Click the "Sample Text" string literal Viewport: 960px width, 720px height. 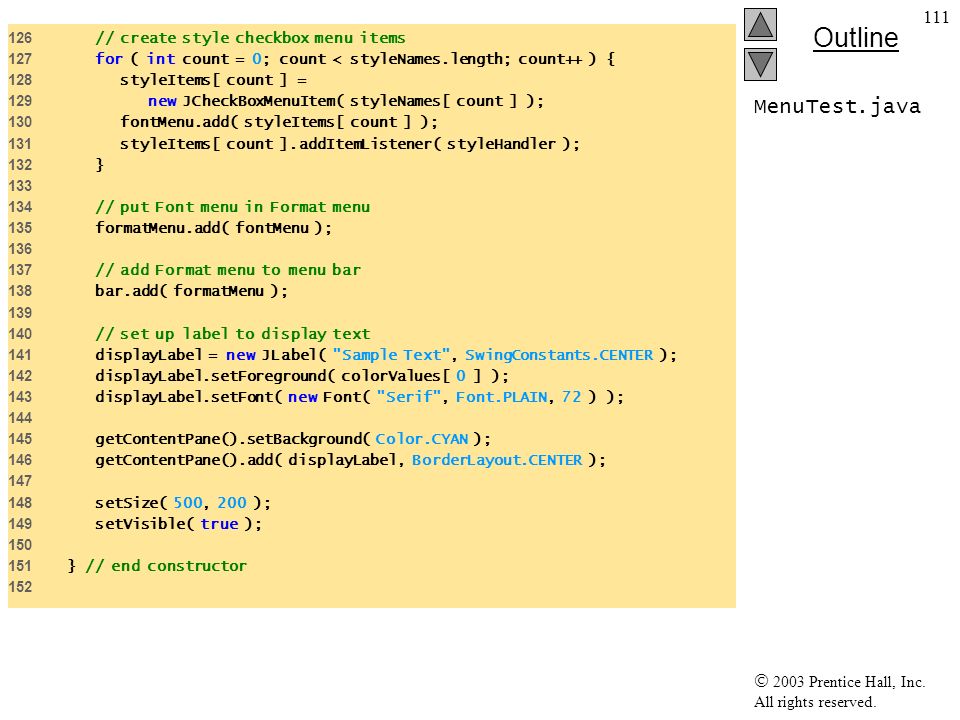[392, 355]
